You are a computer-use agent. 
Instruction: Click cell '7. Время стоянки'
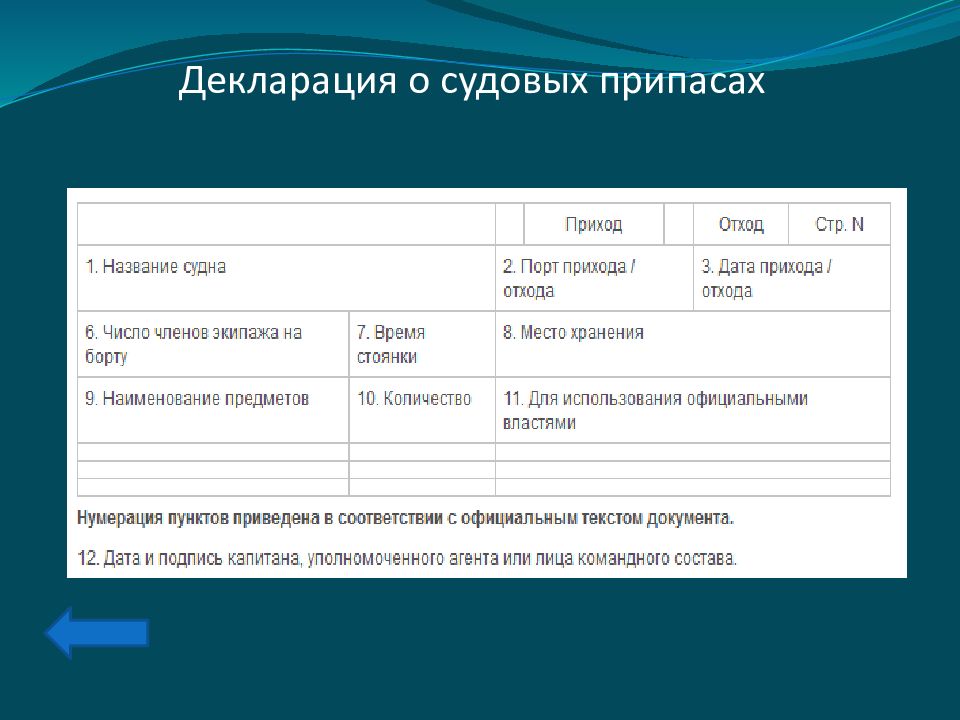(422, 344)
